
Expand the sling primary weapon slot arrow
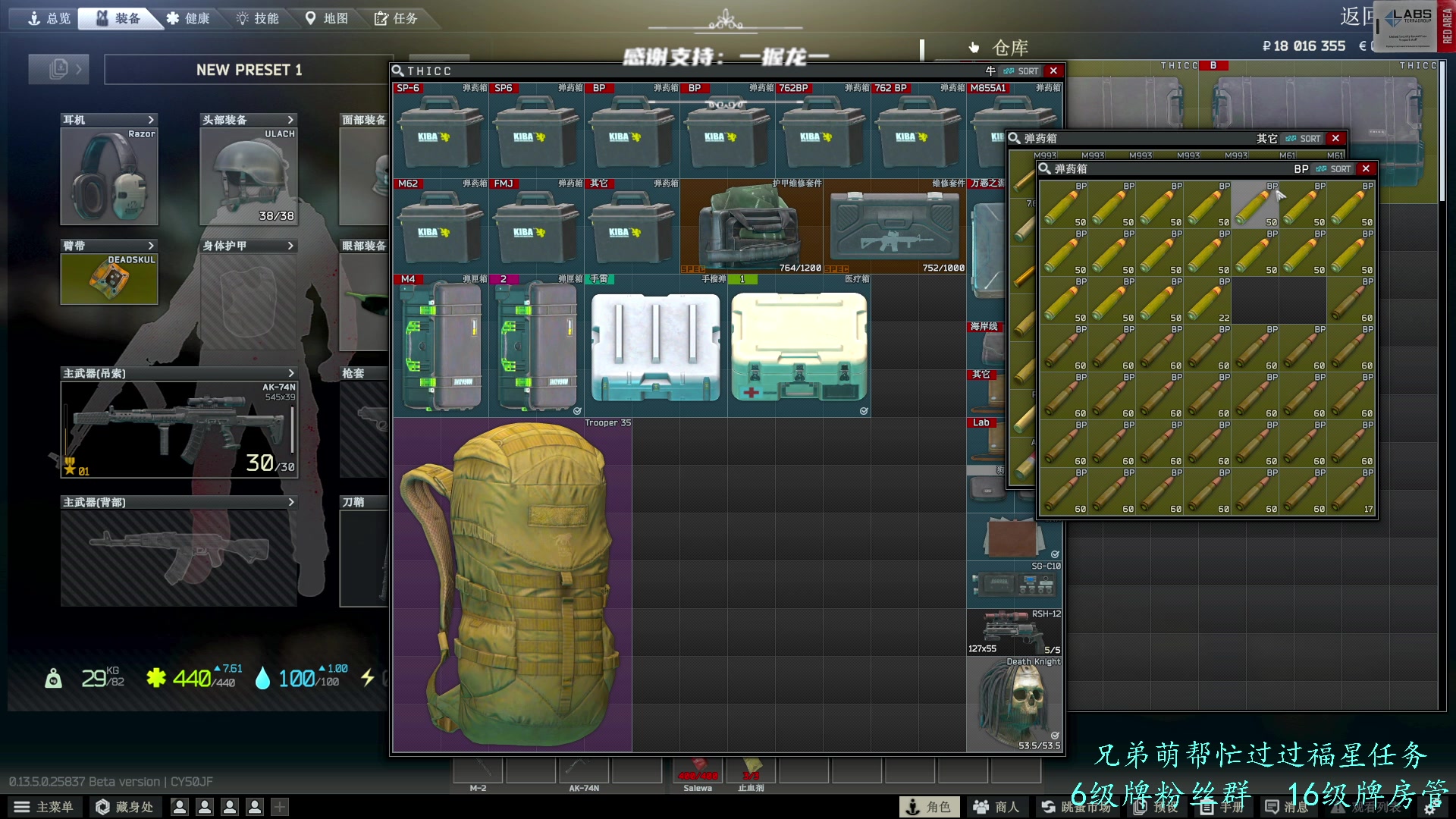[291, 373]
